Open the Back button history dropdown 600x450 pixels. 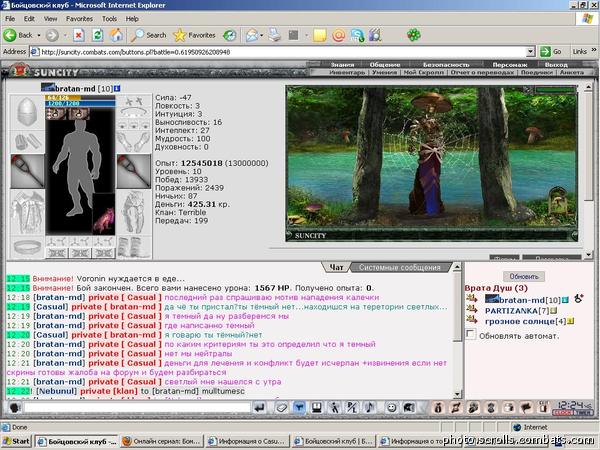(39, 35)
